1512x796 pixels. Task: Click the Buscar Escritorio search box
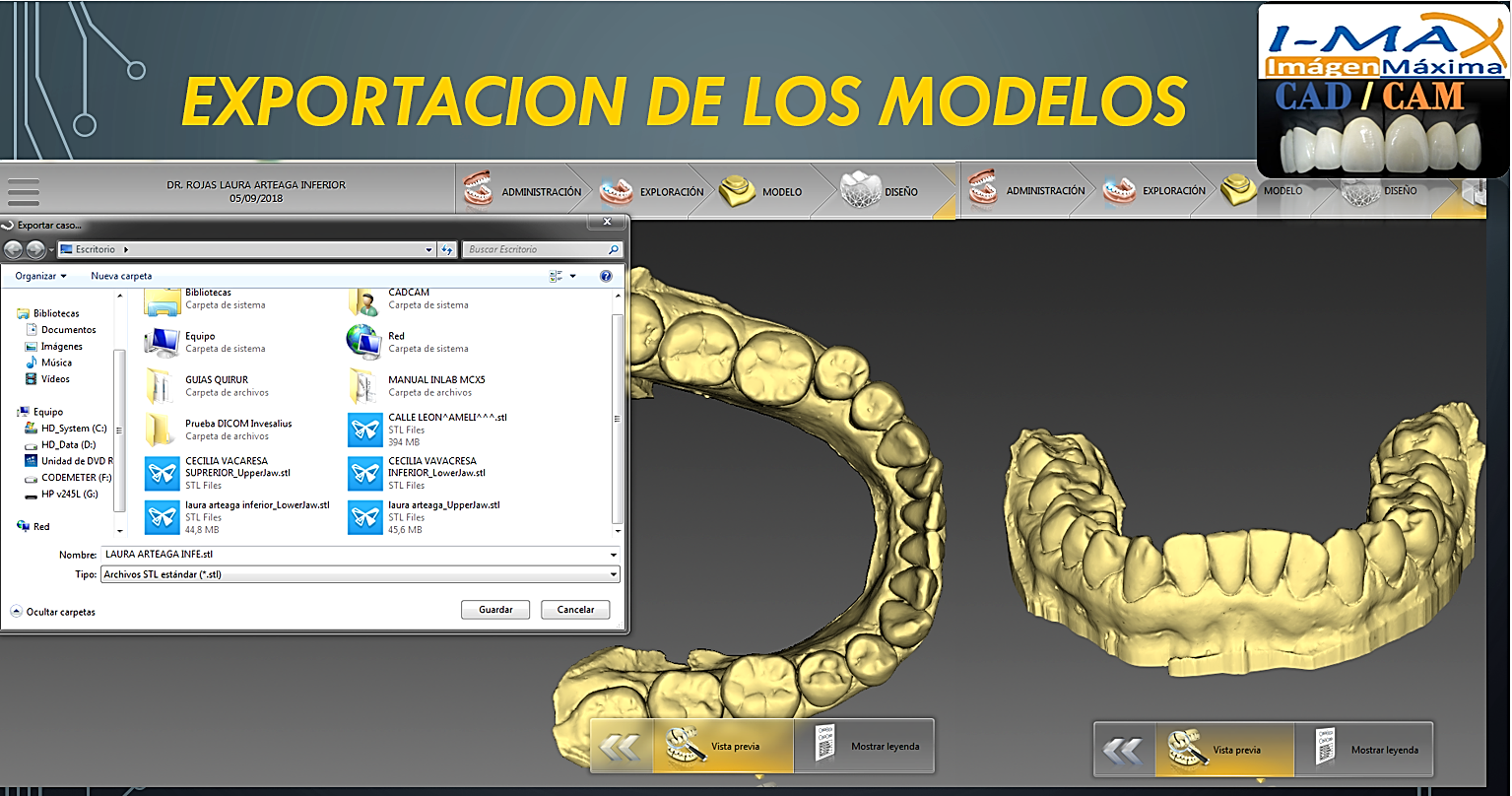pyautogui.click(x=543, y=250)
